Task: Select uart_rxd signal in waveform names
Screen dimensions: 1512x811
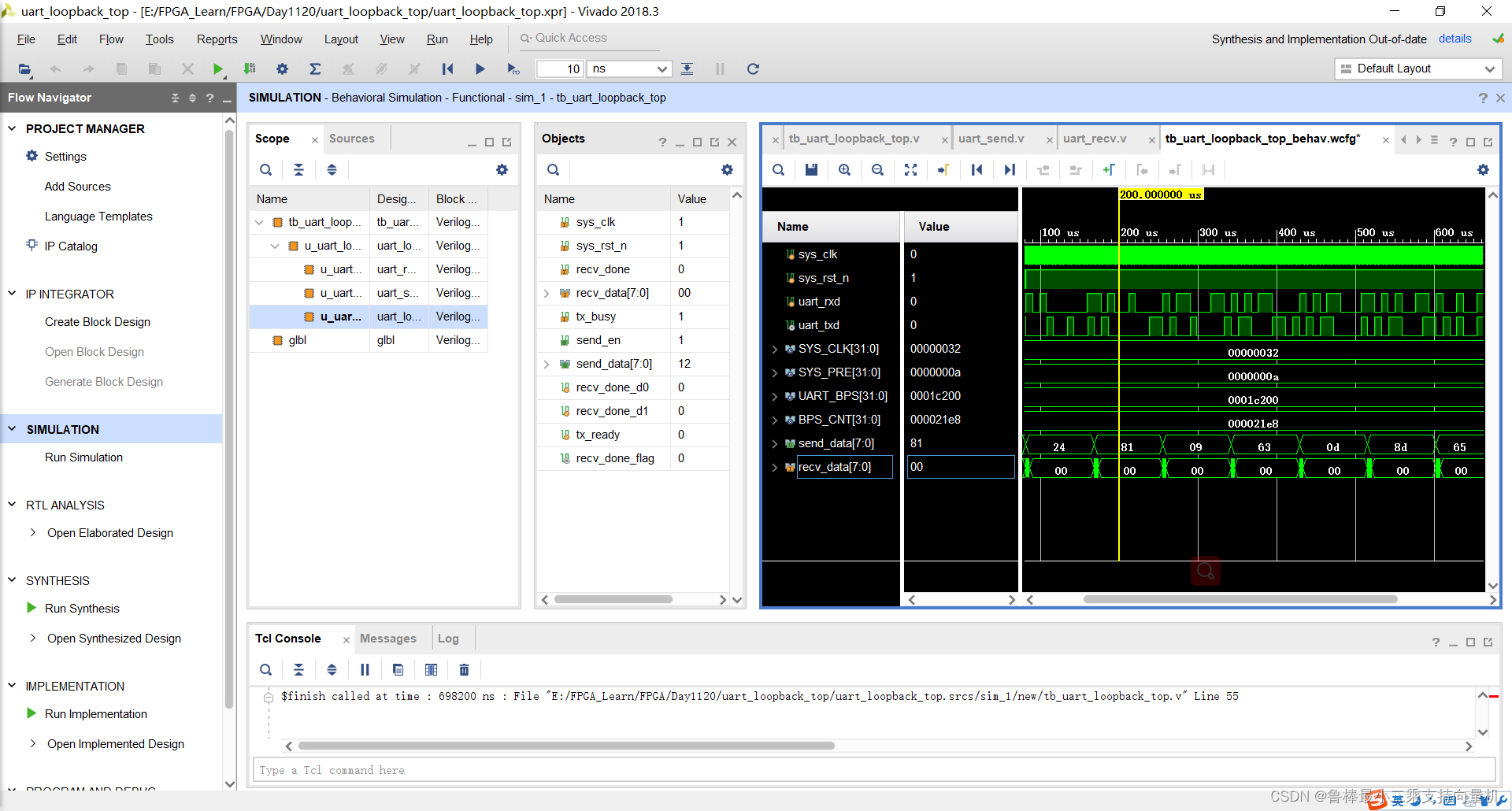Action: point(819,302)
